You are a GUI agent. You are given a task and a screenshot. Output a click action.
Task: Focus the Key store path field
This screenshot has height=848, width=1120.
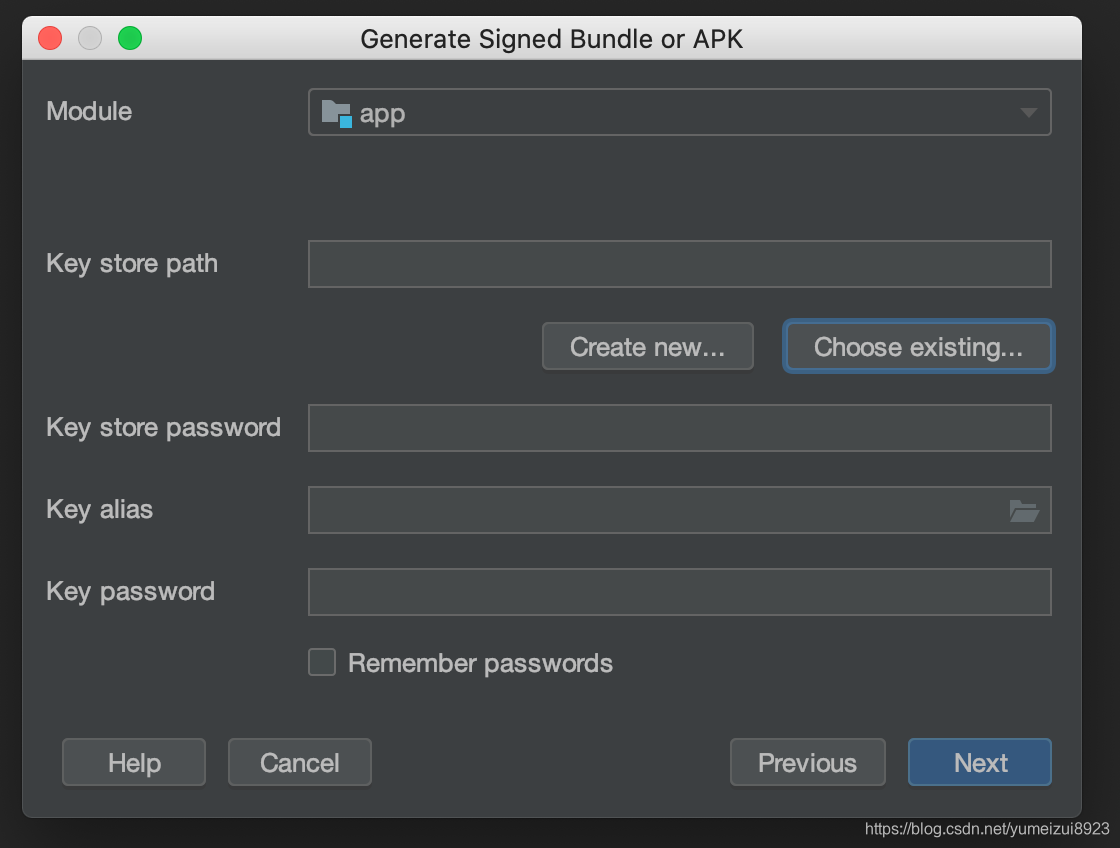point(679,264)
